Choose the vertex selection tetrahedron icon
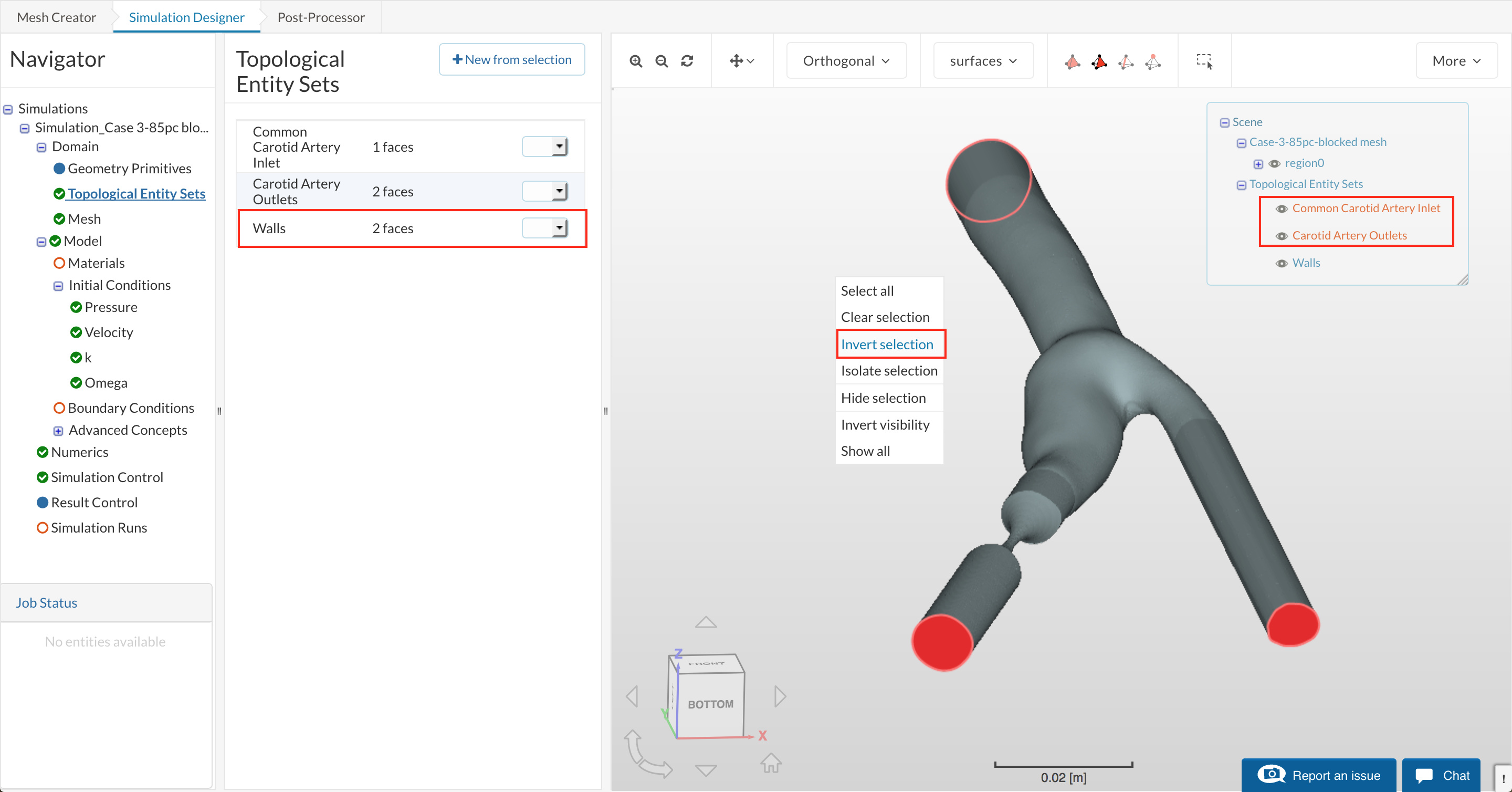 pos(1153,61)
